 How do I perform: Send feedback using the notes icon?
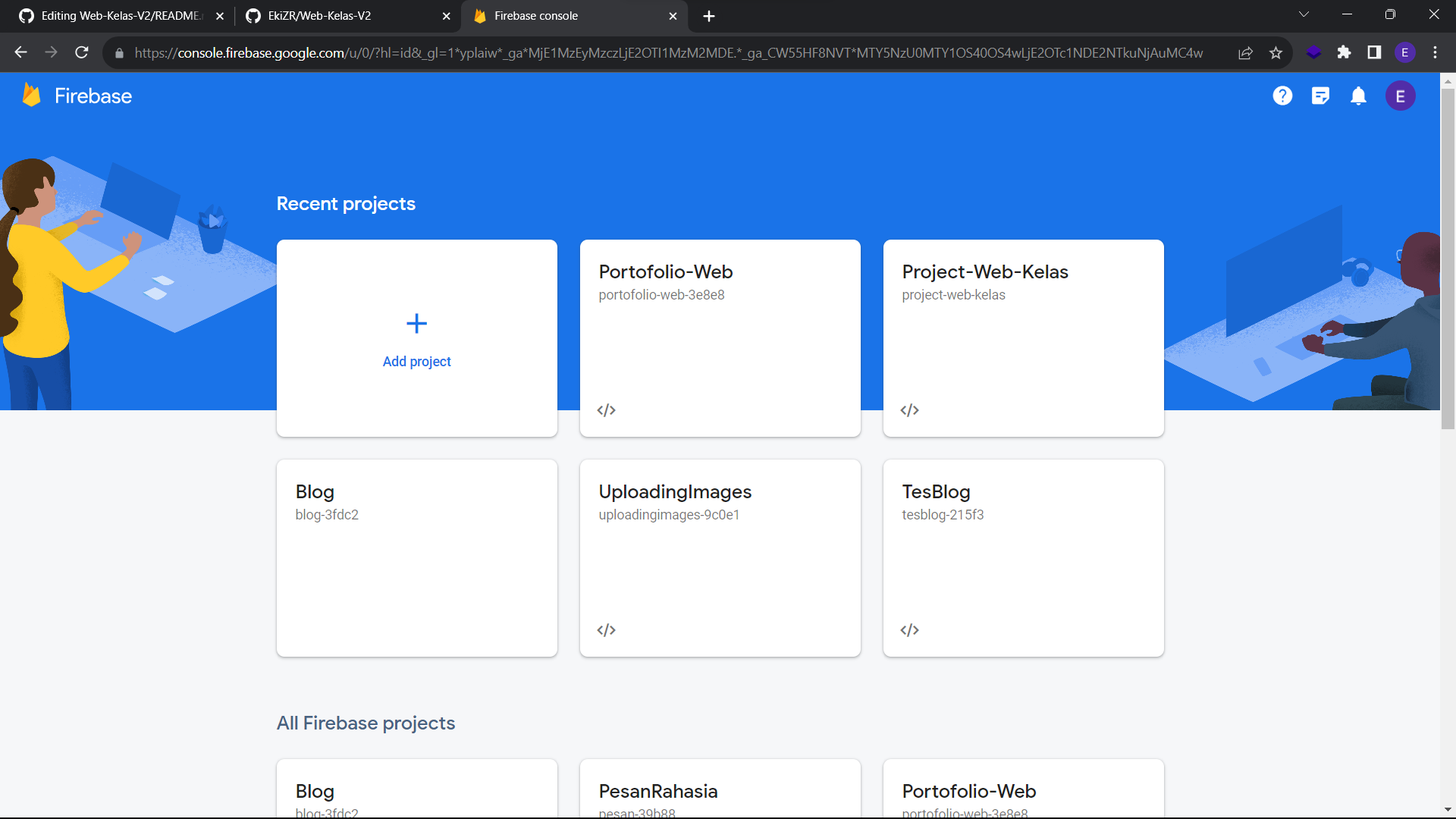[x=1320, y=96]
